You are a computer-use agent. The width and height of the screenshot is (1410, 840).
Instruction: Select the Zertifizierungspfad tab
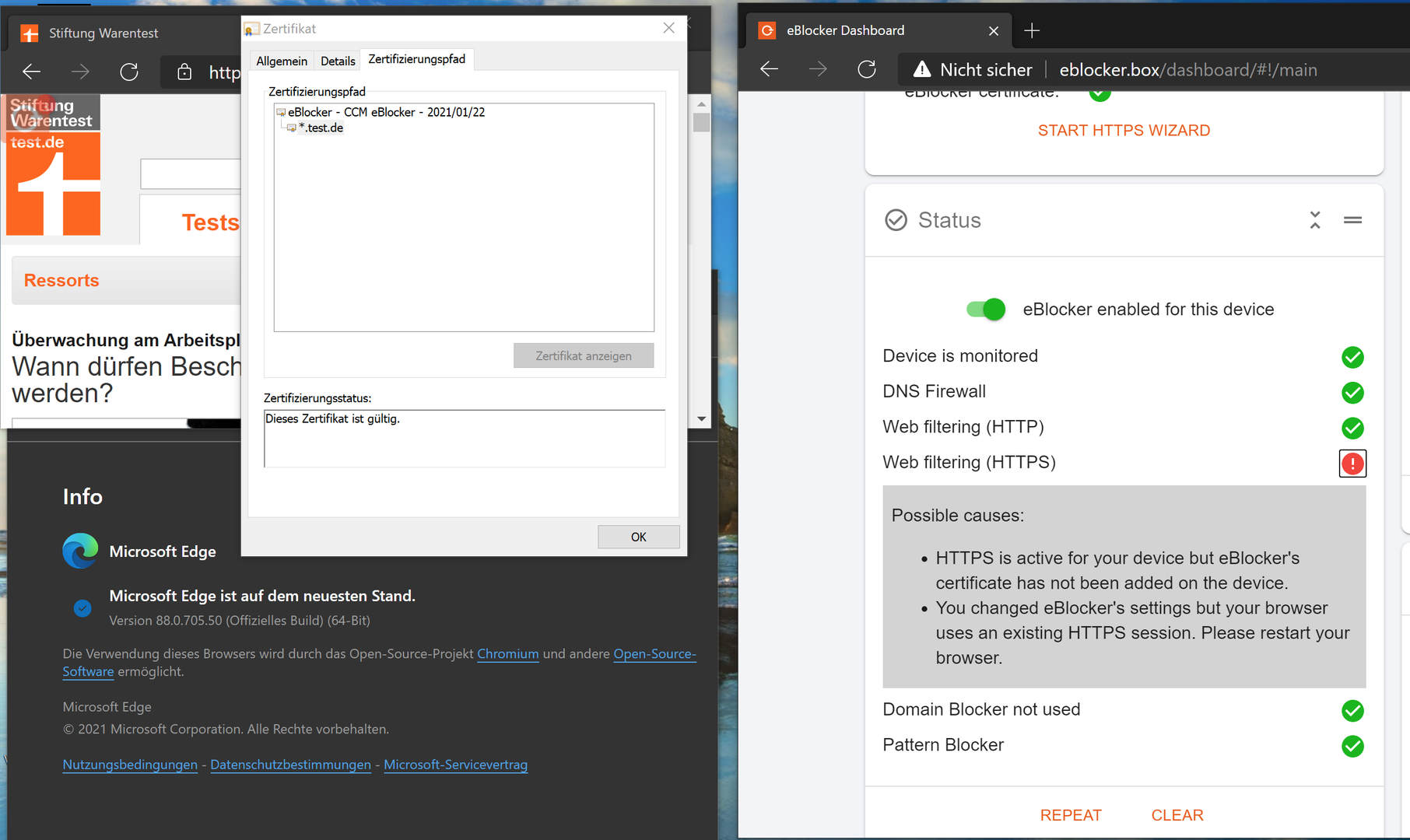[x=417, y=59]
